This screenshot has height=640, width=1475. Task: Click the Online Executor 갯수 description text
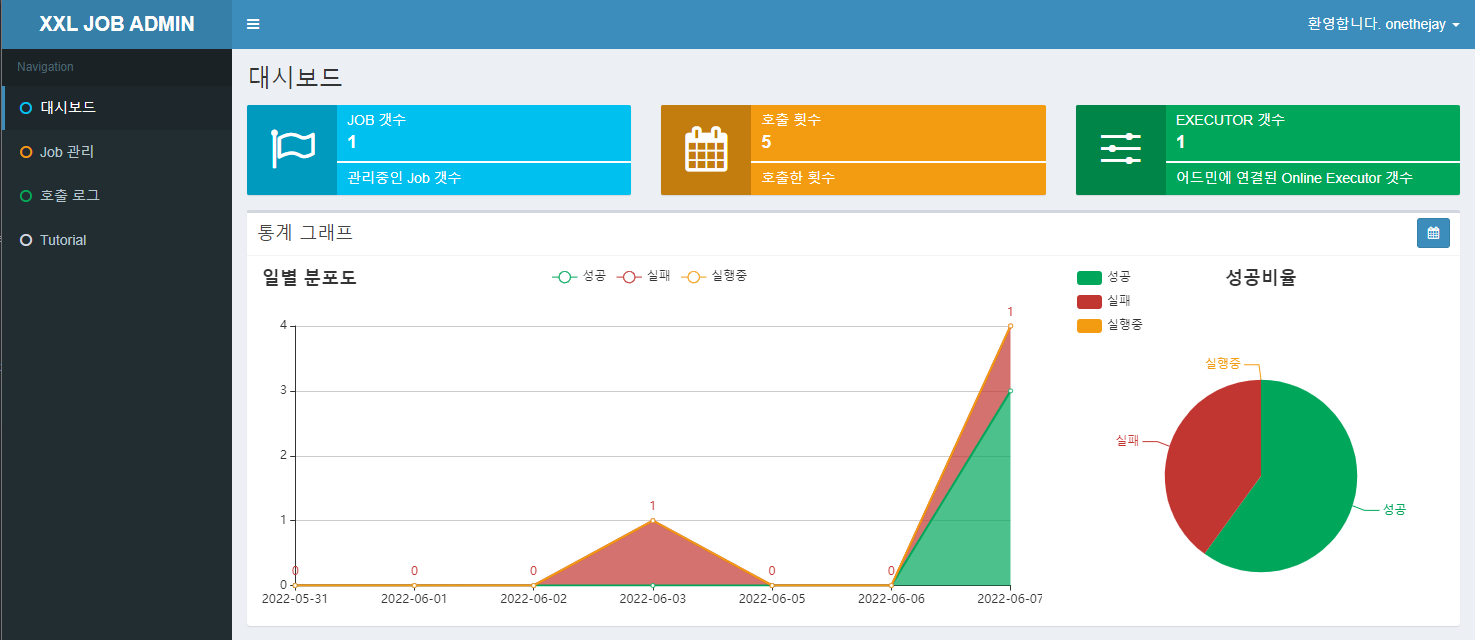[x=1294, y=178]
